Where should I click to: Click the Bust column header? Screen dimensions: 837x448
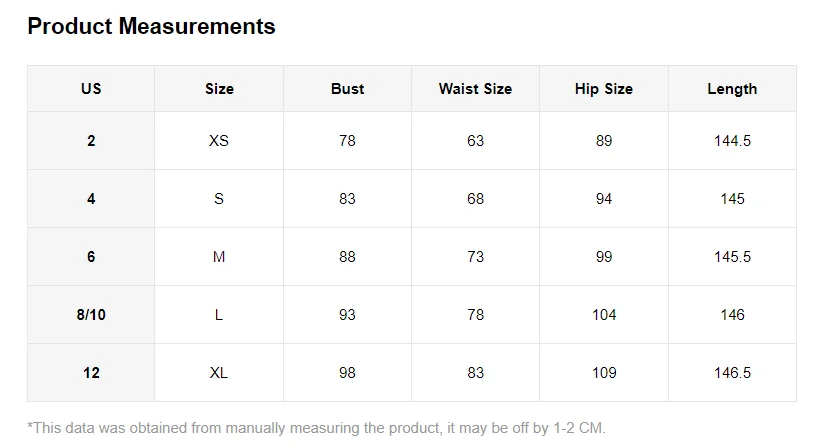(348, 89)
